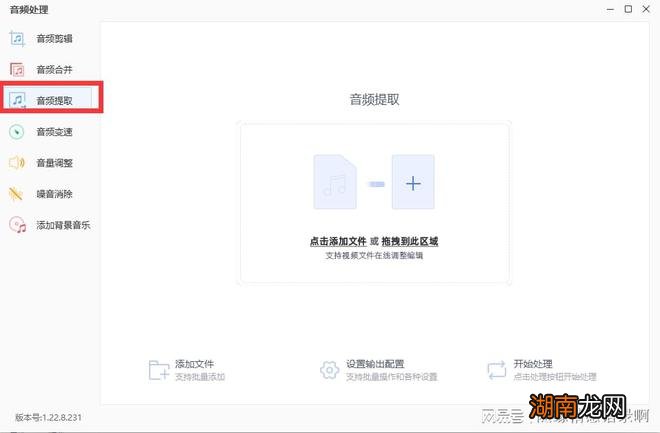Screen dimensions: 660x433
Task: Select the 音频提取 label in sidebar
Action: click(54, 101)
